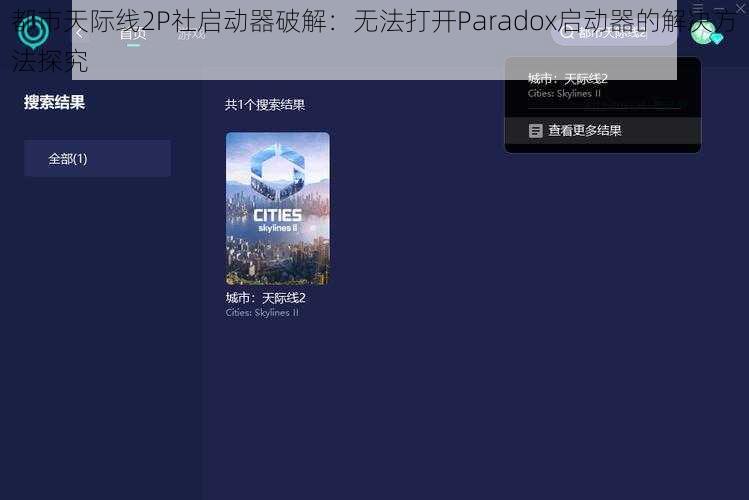Switch to the 首页 tab
Screen dimensions: 749x500
coord(133,34)
